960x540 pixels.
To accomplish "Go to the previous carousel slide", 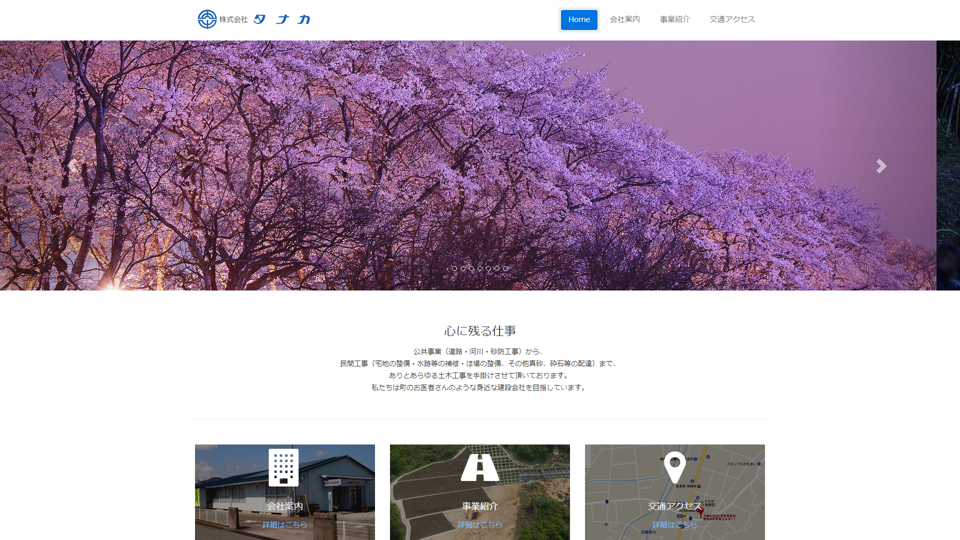I will (72, 166).
